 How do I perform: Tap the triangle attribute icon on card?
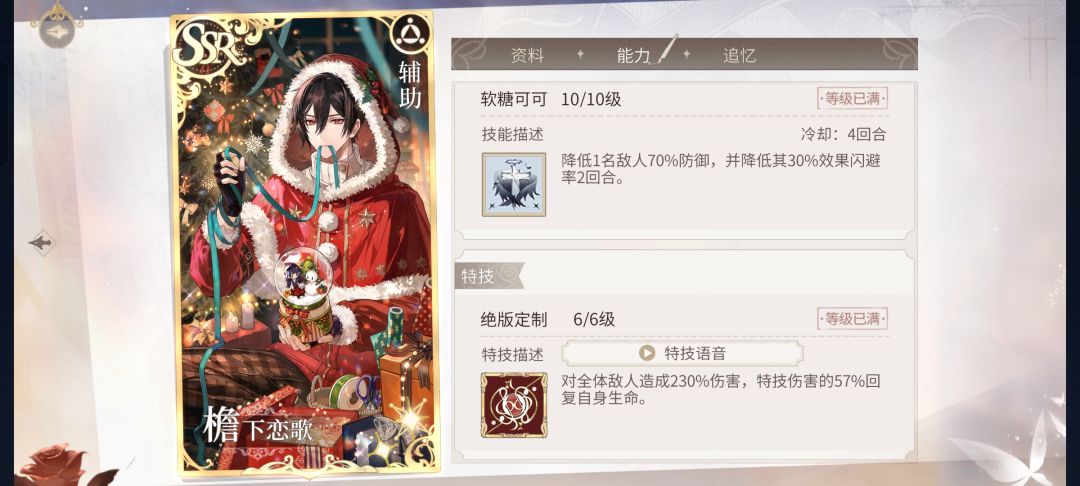point(410,33)
